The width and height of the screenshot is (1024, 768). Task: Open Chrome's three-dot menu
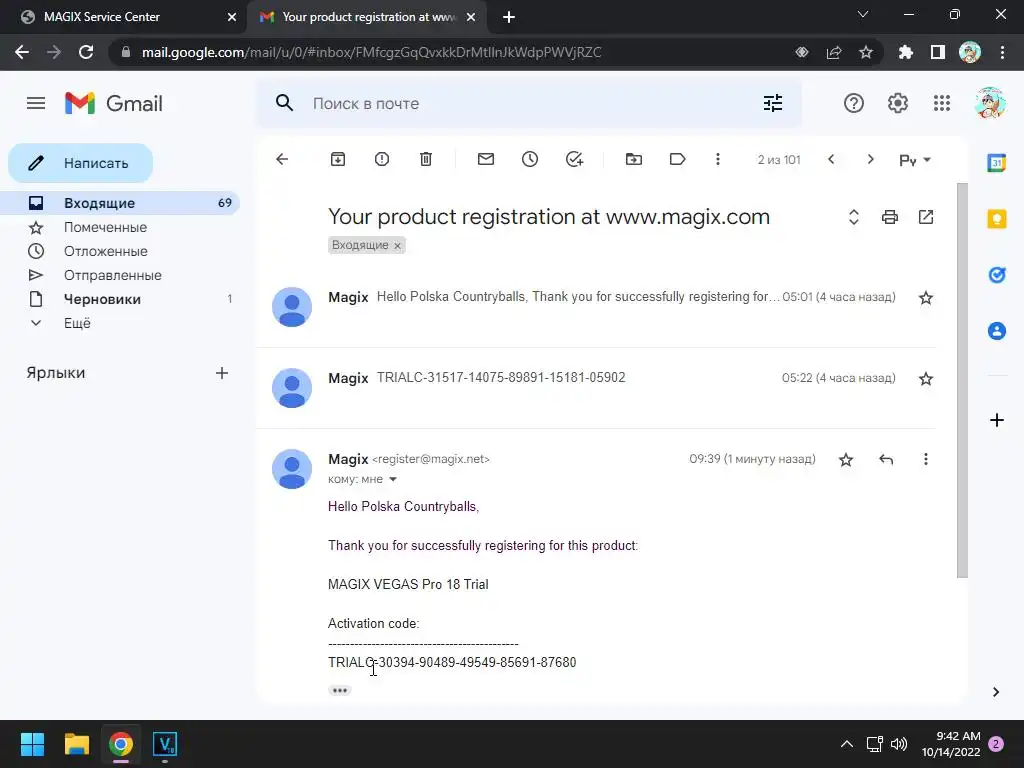pos(1002,52)
